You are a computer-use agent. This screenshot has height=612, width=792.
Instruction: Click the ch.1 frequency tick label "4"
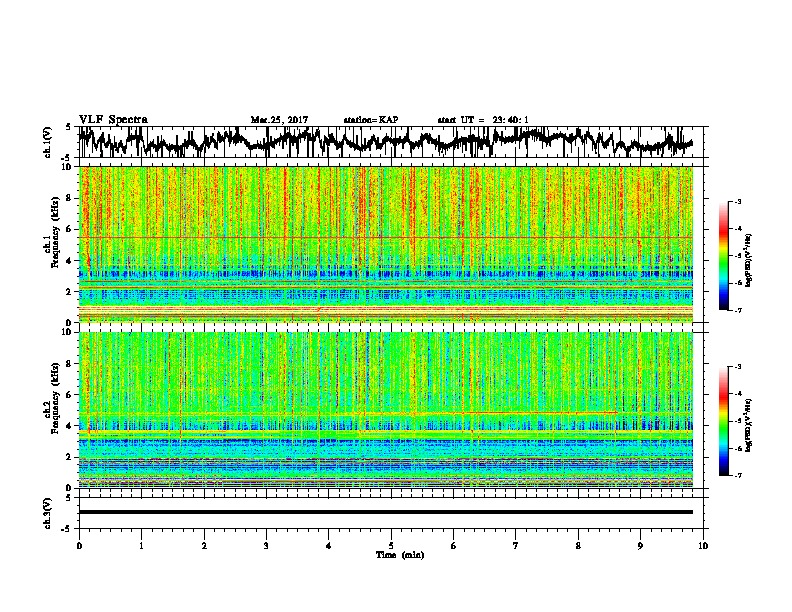[71, 261]
